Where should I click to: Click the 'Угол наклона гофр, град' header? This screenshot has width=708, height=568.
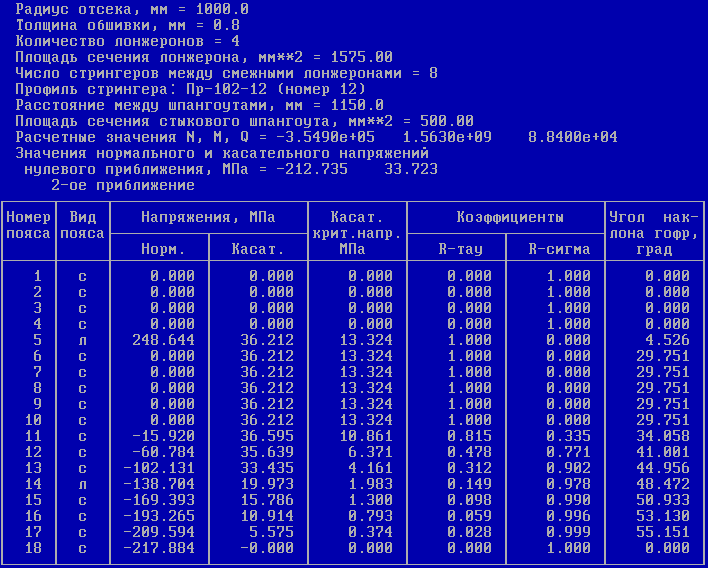coord(654,233)
